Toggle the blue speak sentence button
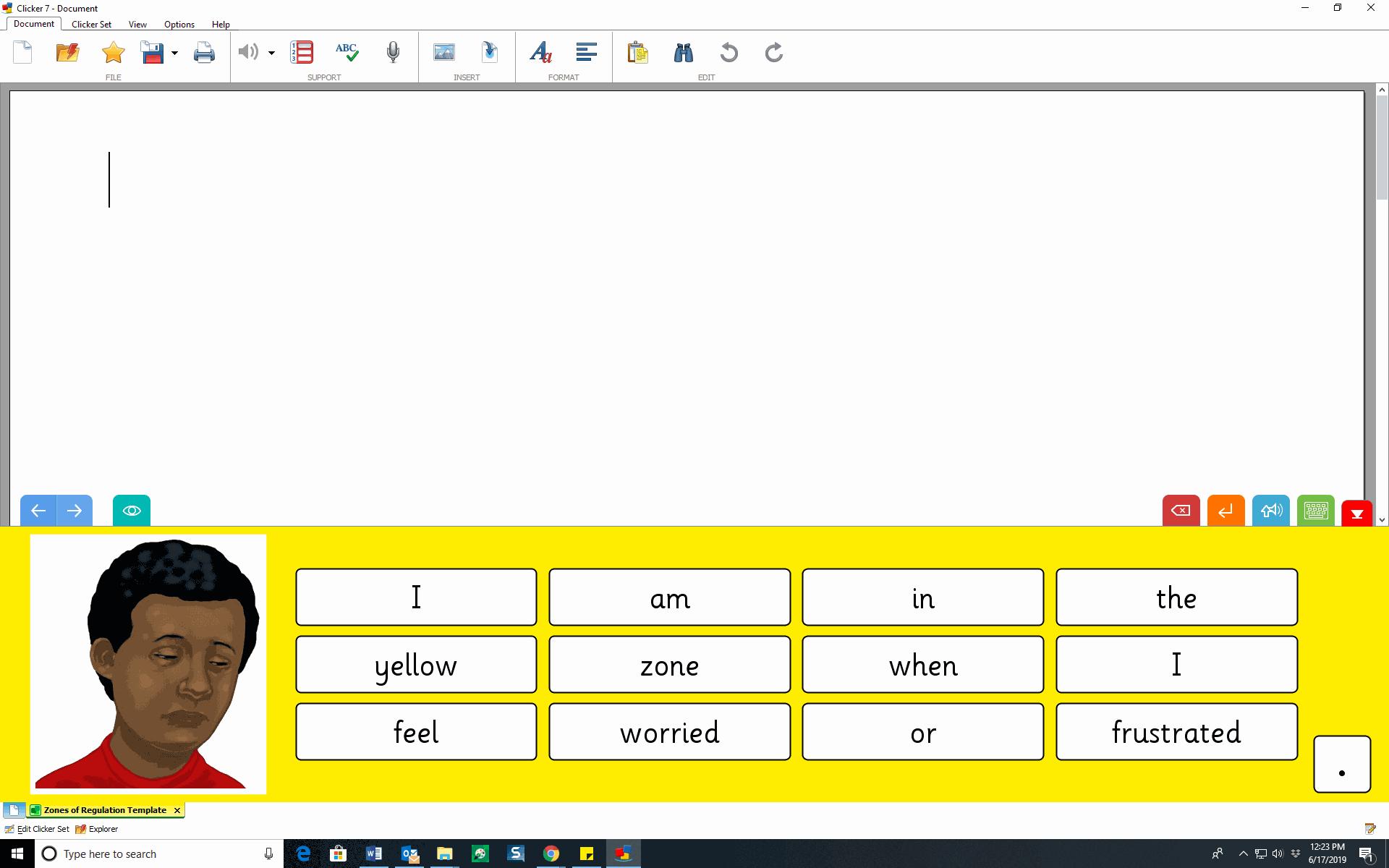This screenshot has height=868, width=1389. point(1270,511)
